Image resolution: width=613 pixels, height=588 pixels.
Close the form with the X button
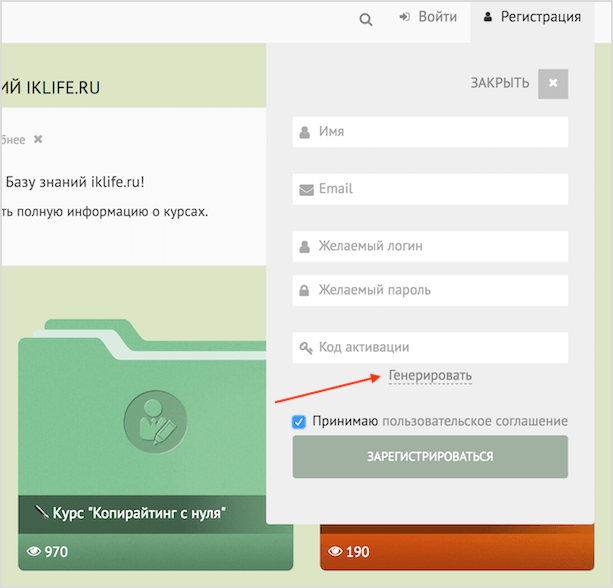point(553,84)
